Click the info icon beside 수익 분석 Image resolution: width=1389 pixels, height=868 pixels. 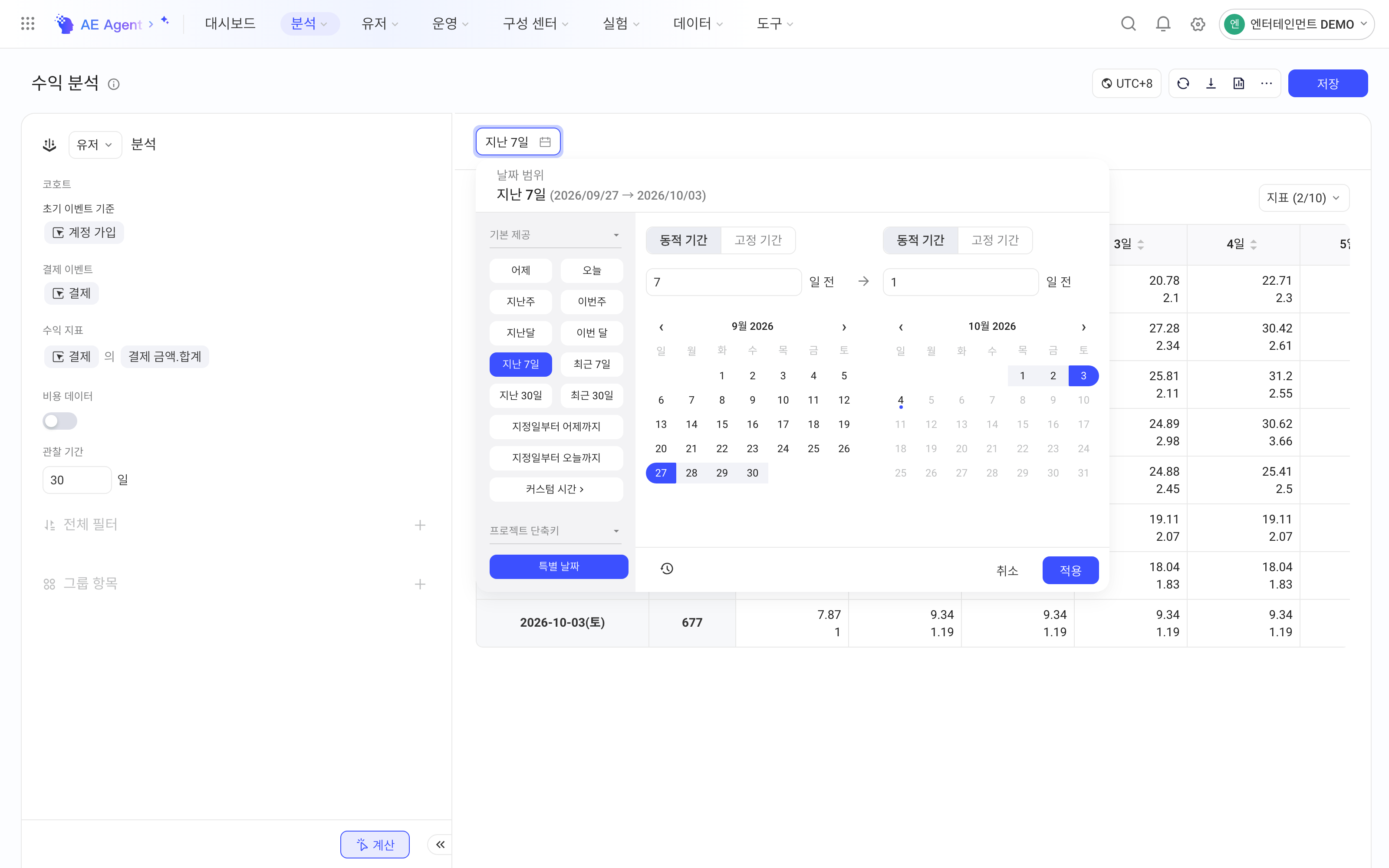click(x=114, y=84)
